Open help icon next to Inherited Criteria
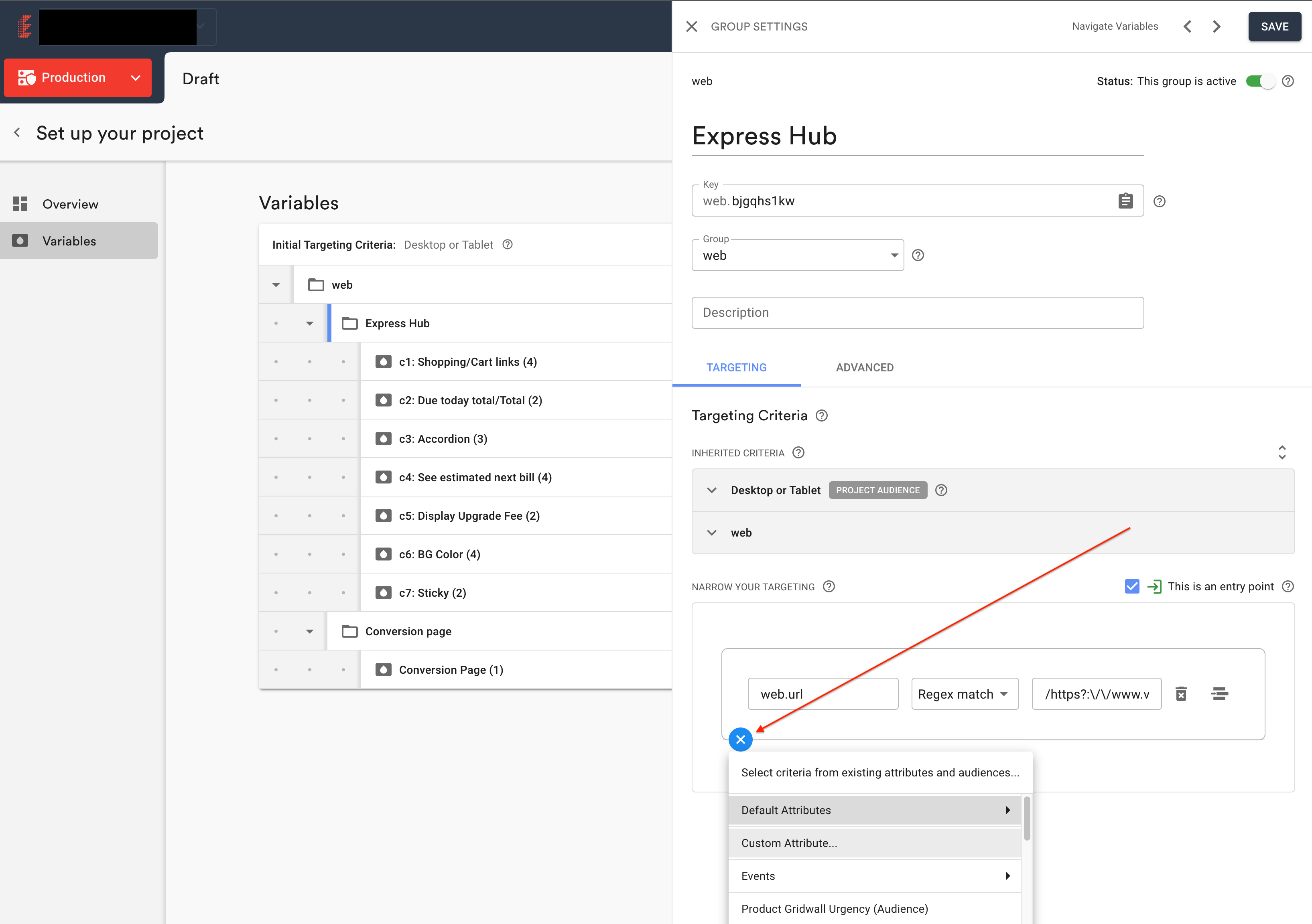Screen dimensions: 1312x924 coord(798,453)
